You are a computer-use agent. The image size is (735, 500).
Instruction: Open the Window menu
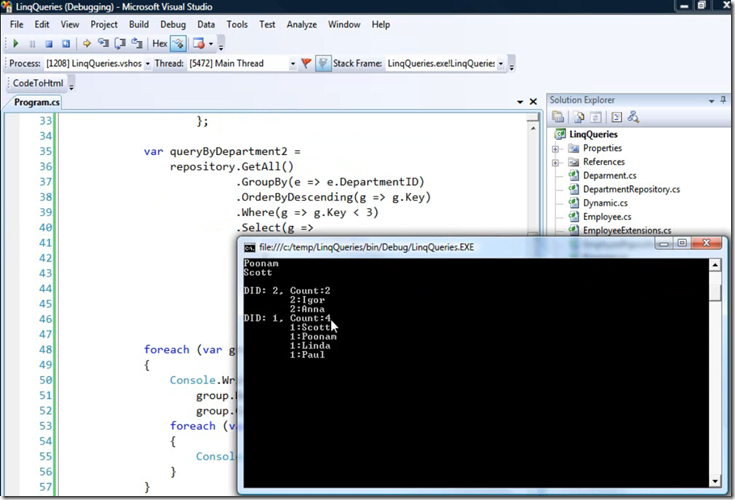tap(344, 24)
